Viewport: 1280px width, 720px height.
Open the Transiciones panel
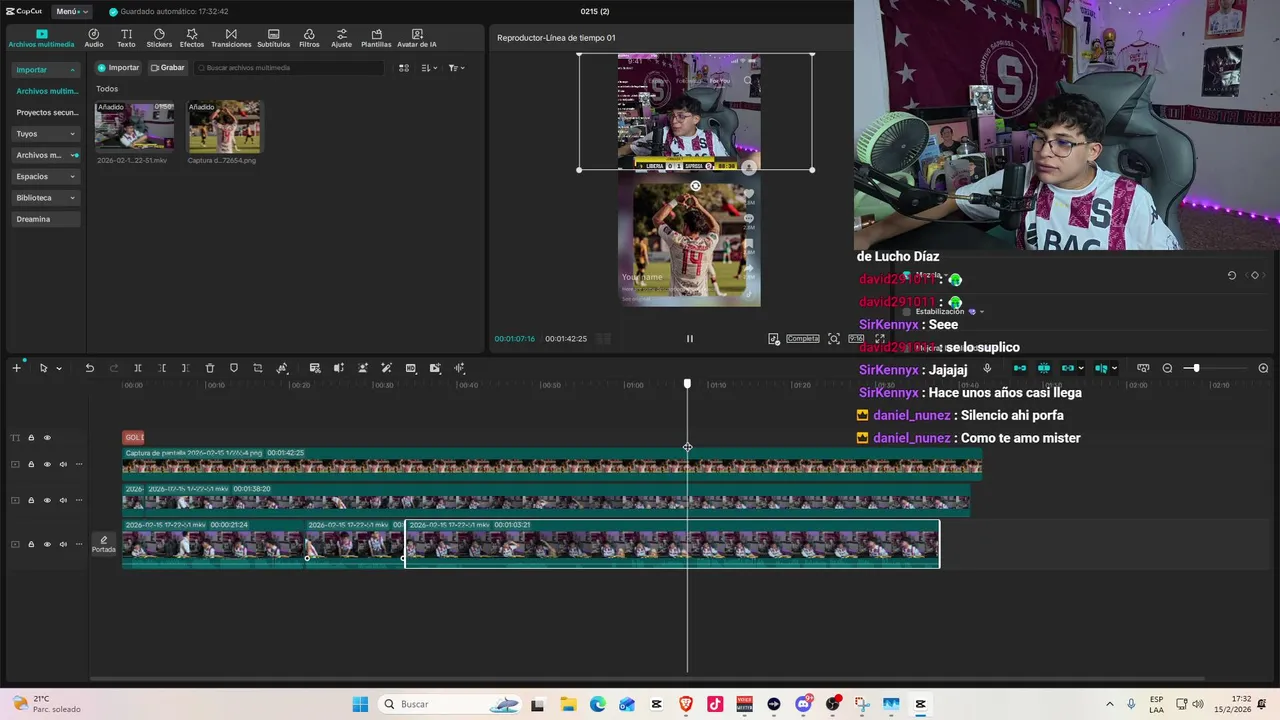pos(231,38)
